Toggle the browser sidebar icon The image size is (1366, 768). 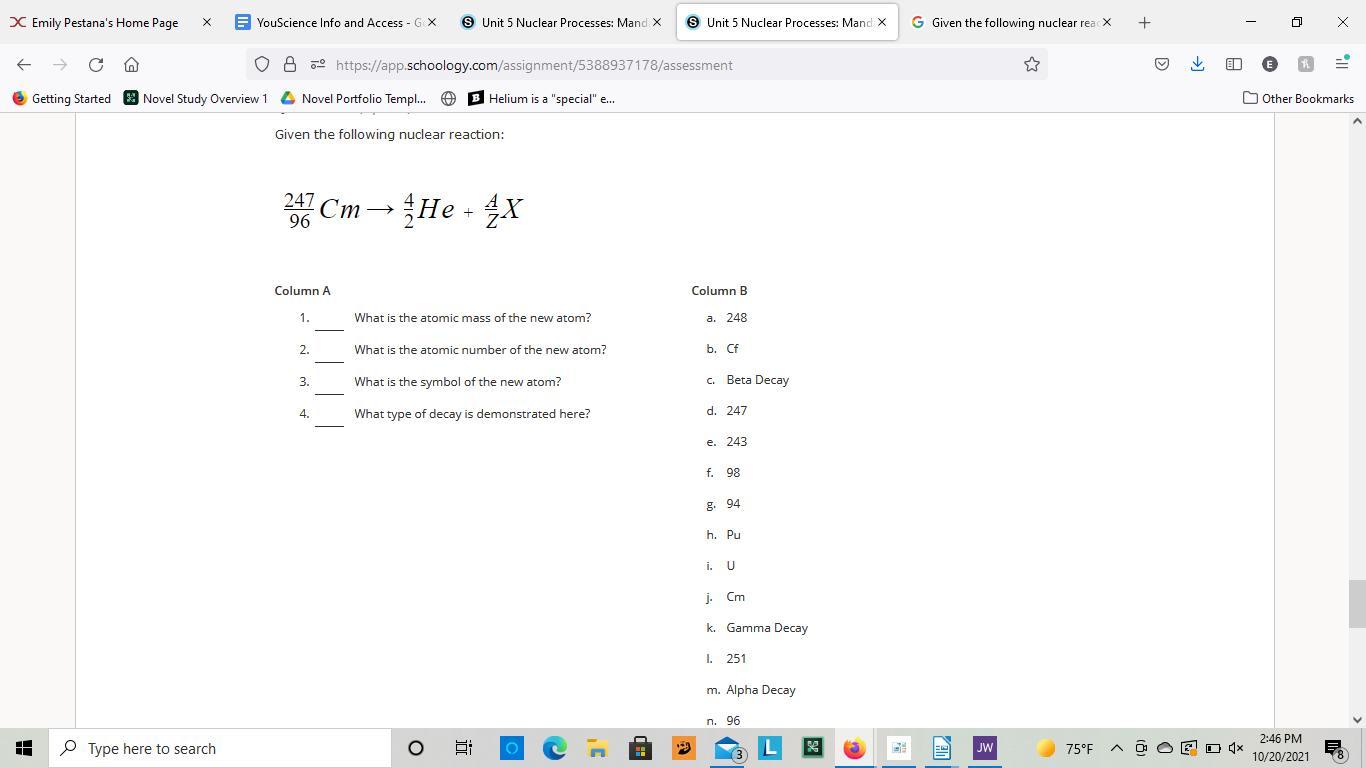pos(1234,64)
